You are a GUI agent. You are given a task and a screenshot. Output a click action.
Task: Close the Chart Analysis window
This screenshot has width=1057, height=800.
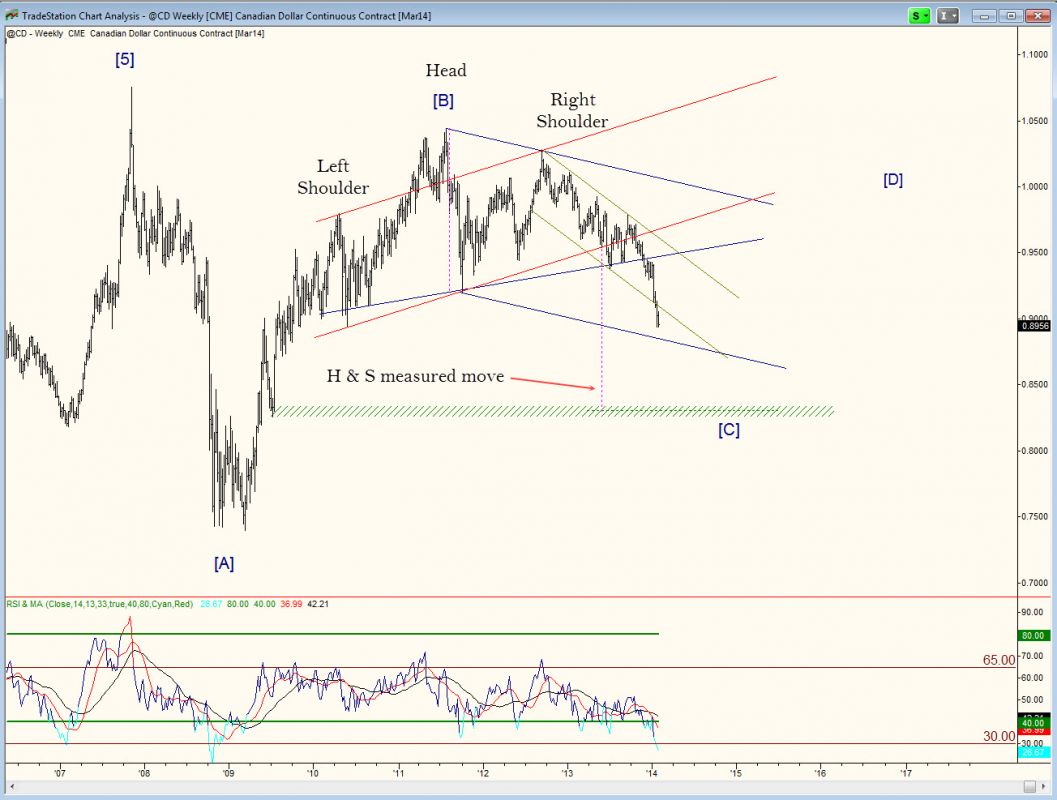[x=1036, y=15]
